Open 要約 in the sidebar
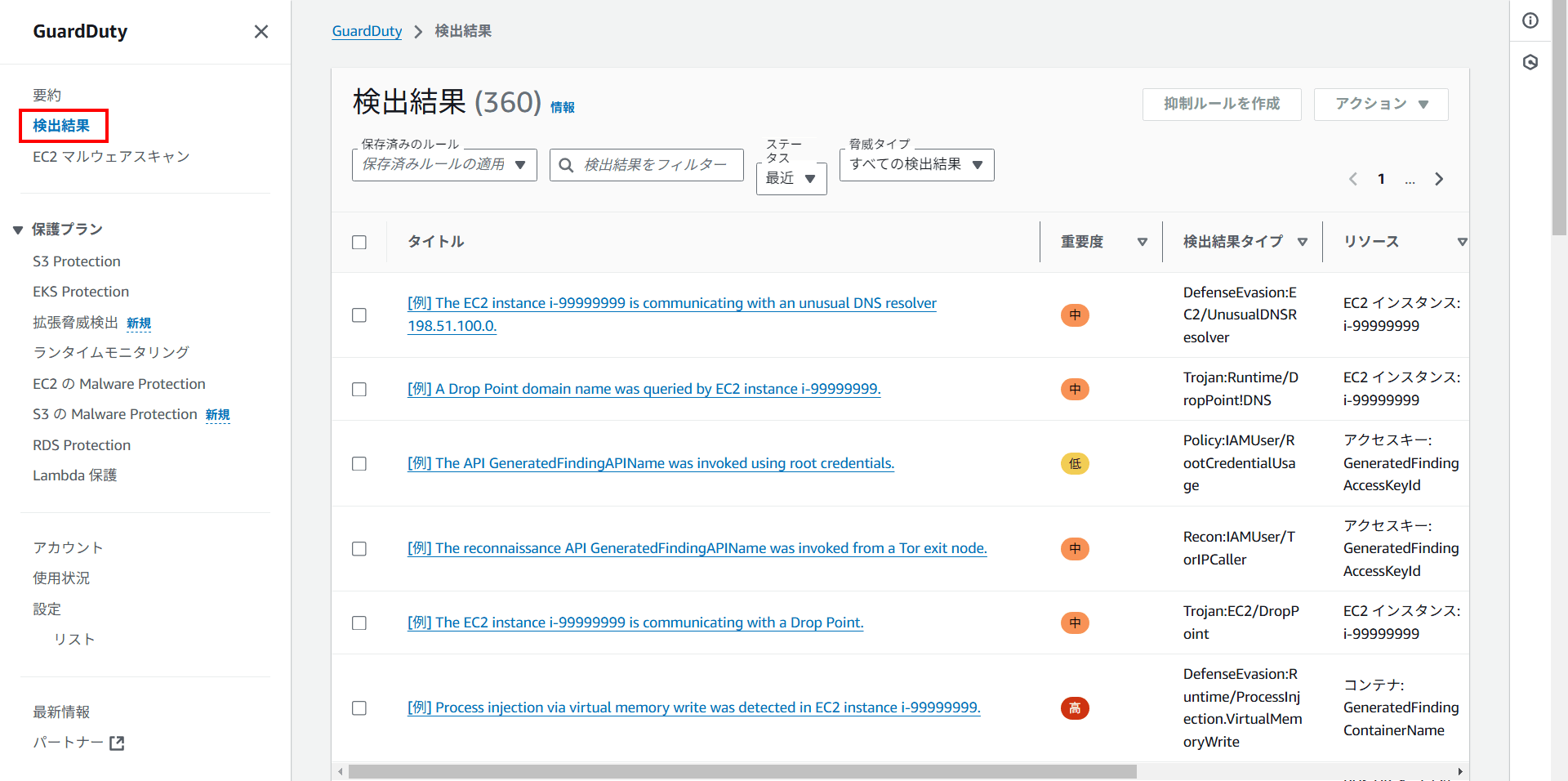Screen dimensions: 1568x781 47,96
